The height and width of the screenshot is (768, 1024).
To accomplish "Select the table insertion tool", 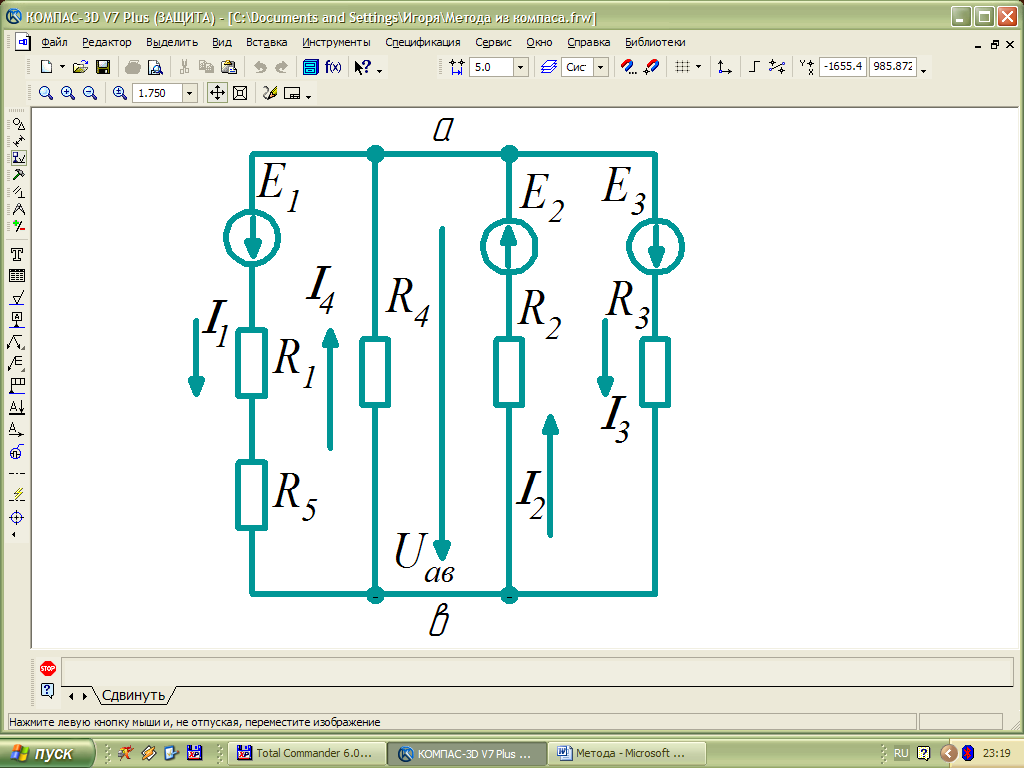I will tap(17, 276).
